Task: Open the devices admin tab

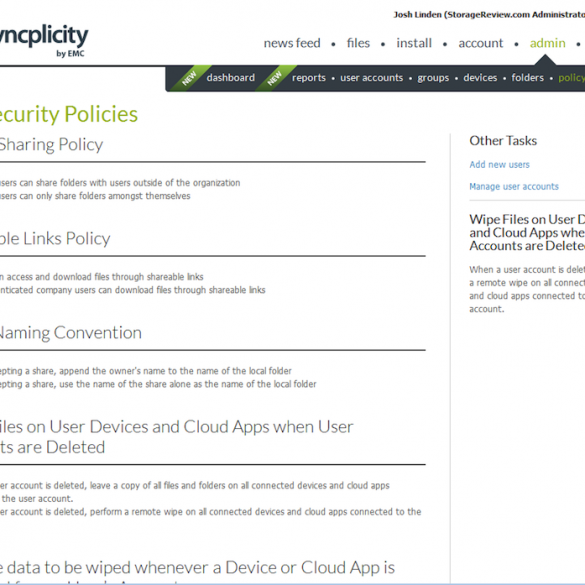Action: point(480,78)
